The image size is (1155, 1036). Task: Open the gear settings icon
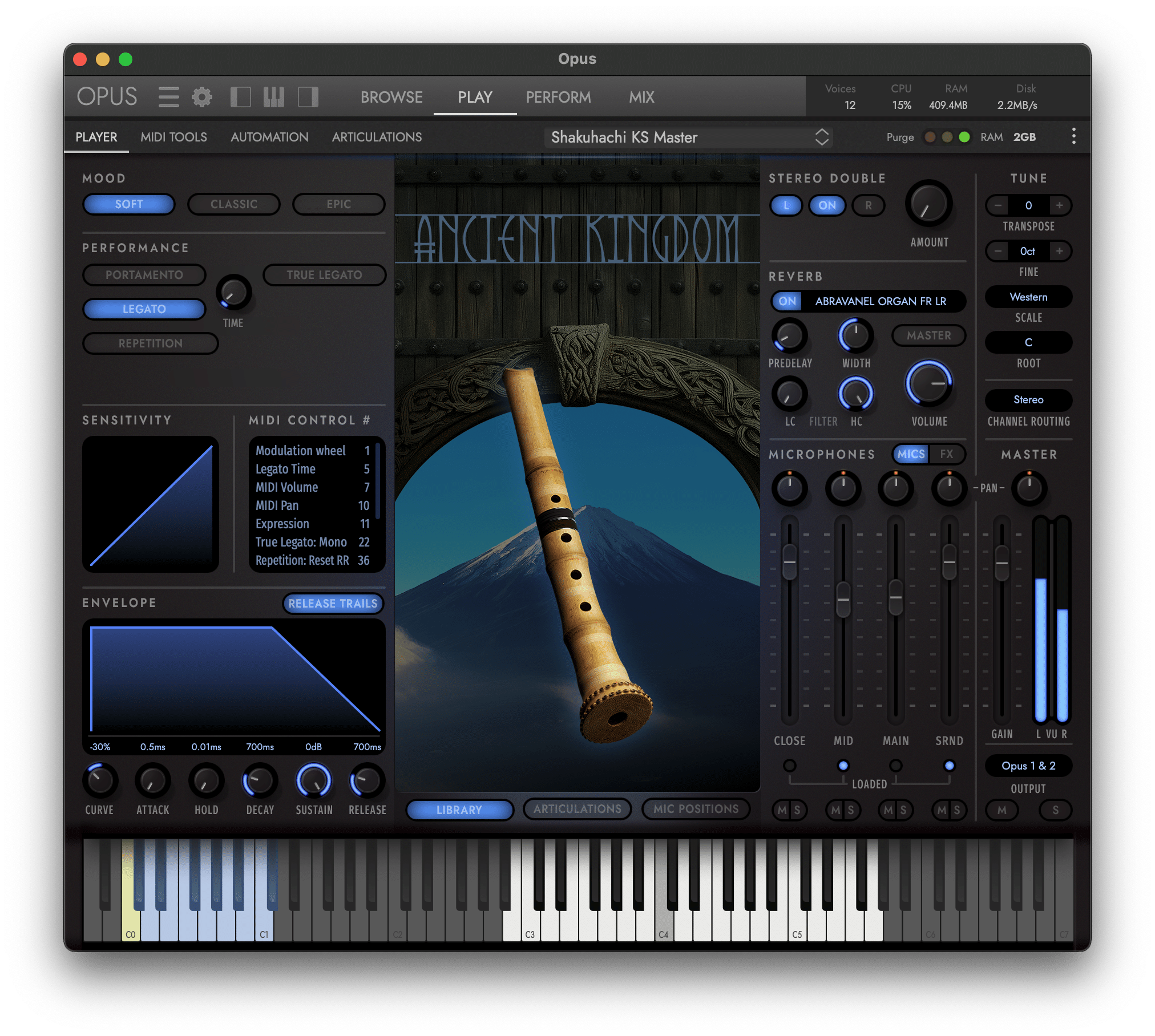(201, 97)
